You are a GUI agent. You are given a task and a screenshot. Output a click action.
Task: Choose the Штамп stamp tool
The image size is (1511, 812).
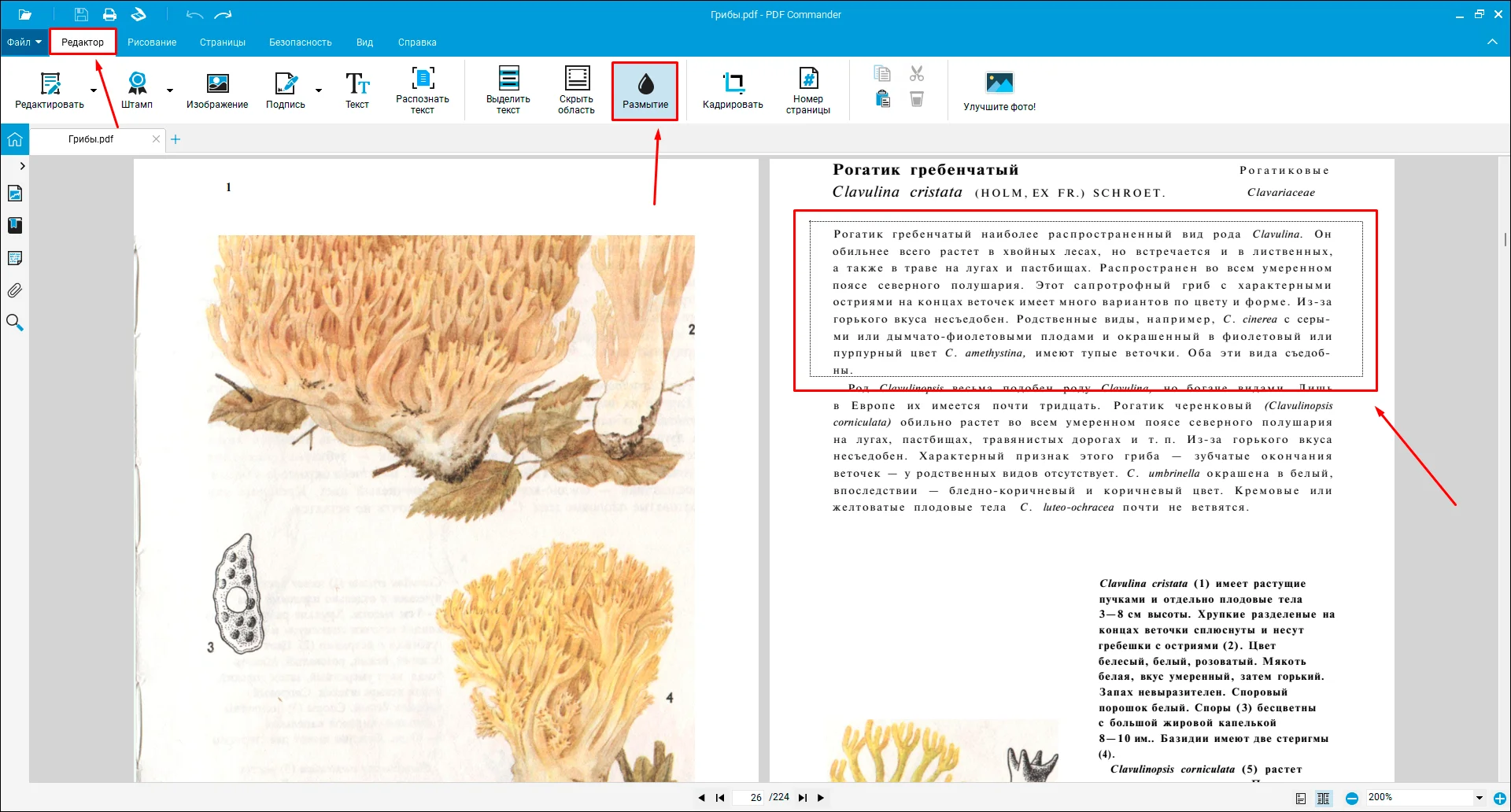[137, 90]
